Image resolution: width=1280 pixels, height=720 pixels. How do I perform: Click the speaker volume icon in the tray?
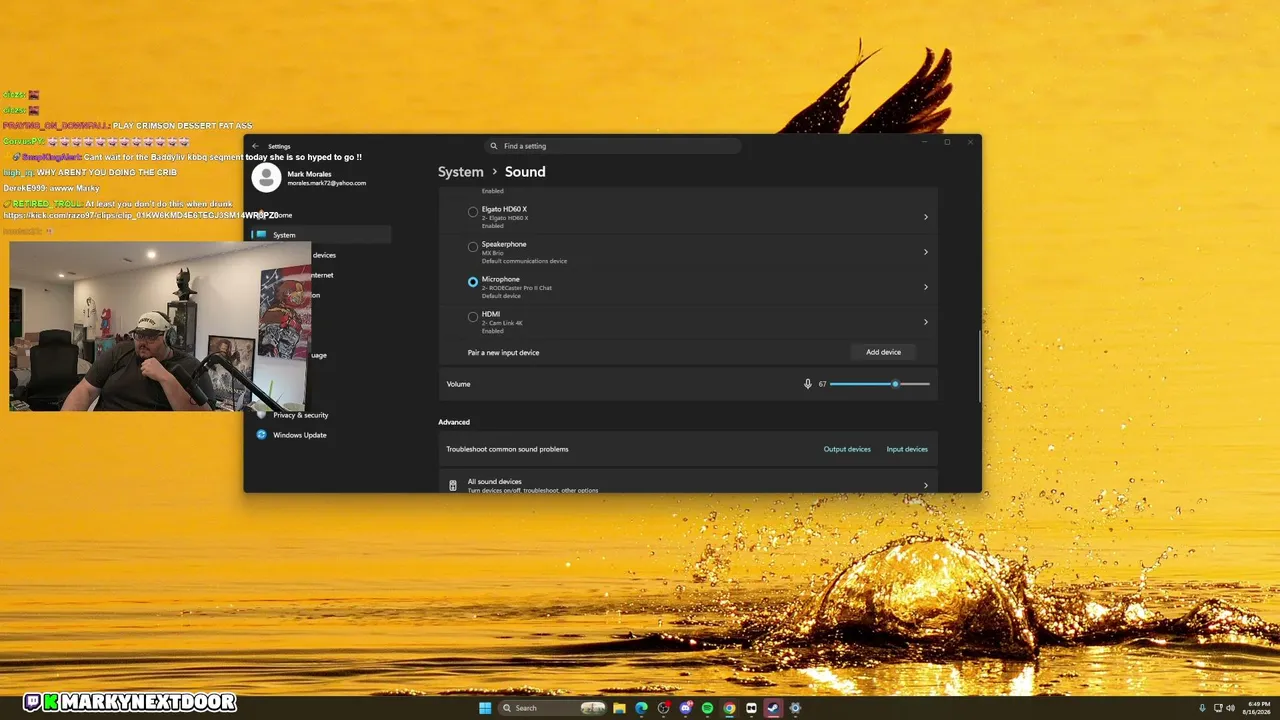coord(1230,708)
